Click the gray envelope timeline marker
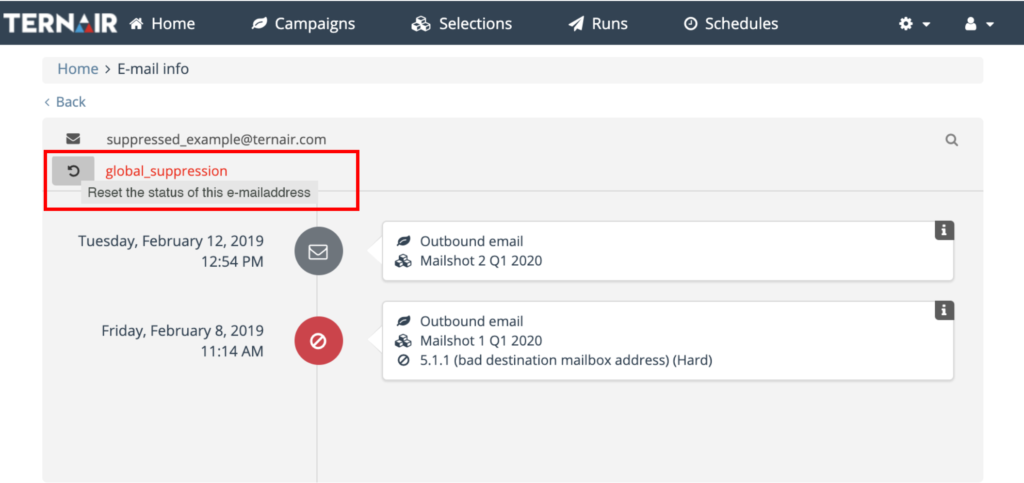 coord(318,251)
